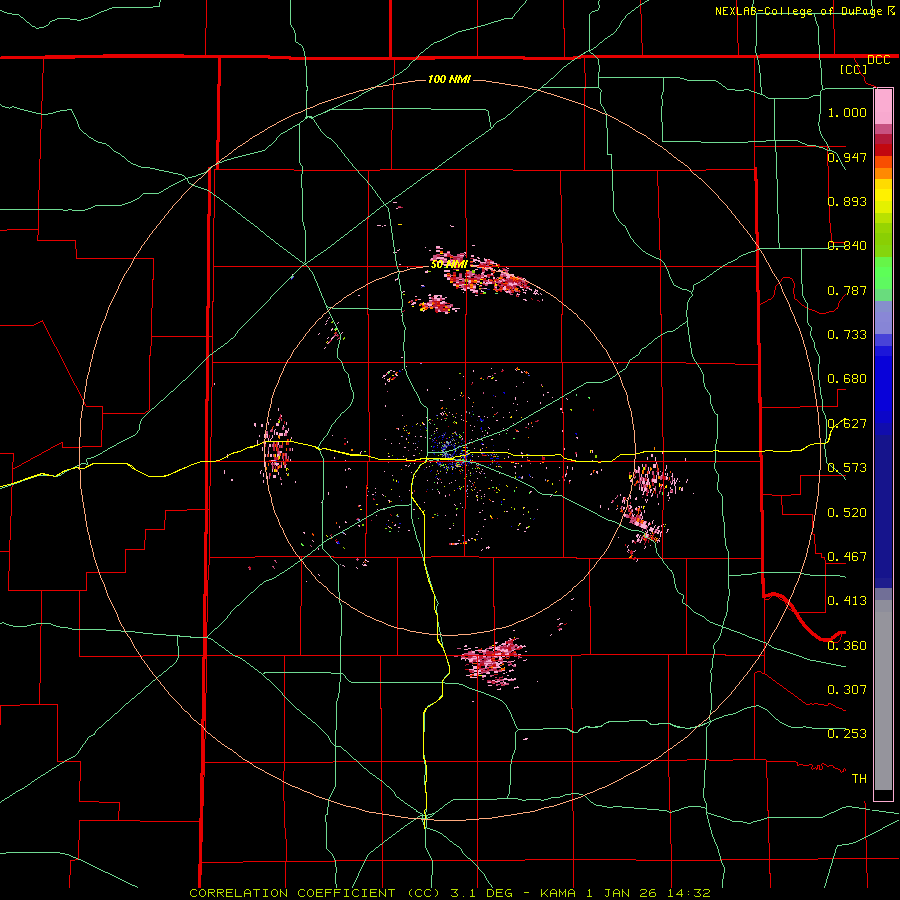
Task: Click the 100 NMI range ring label
Action: click(449, 79)
